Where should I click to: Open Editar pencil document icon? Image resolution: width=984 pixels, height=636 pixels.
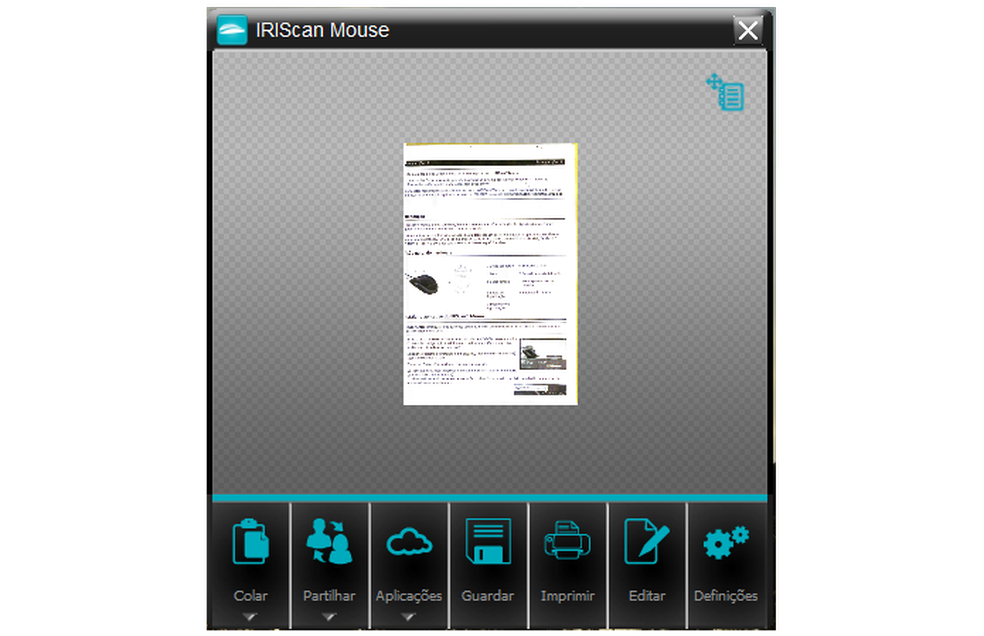click(647, 541)
